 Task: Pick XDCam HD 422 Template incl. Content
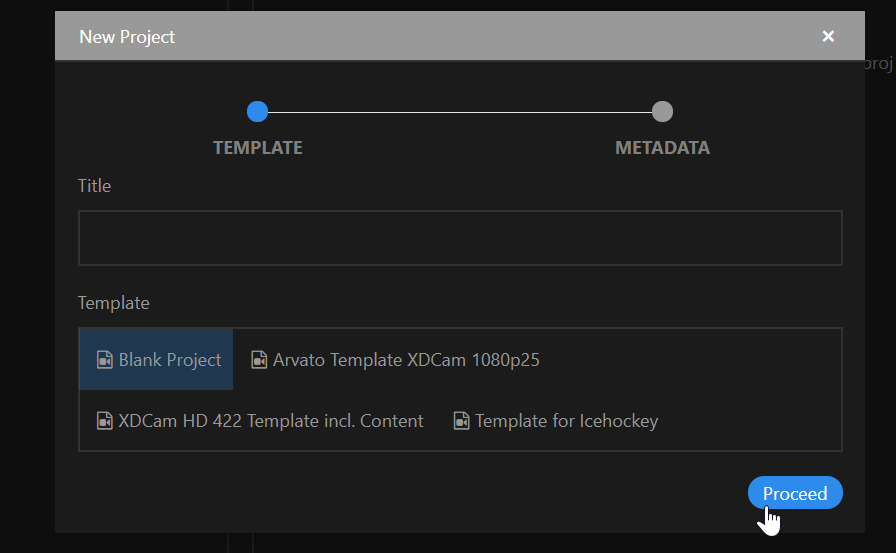[260, 421]
